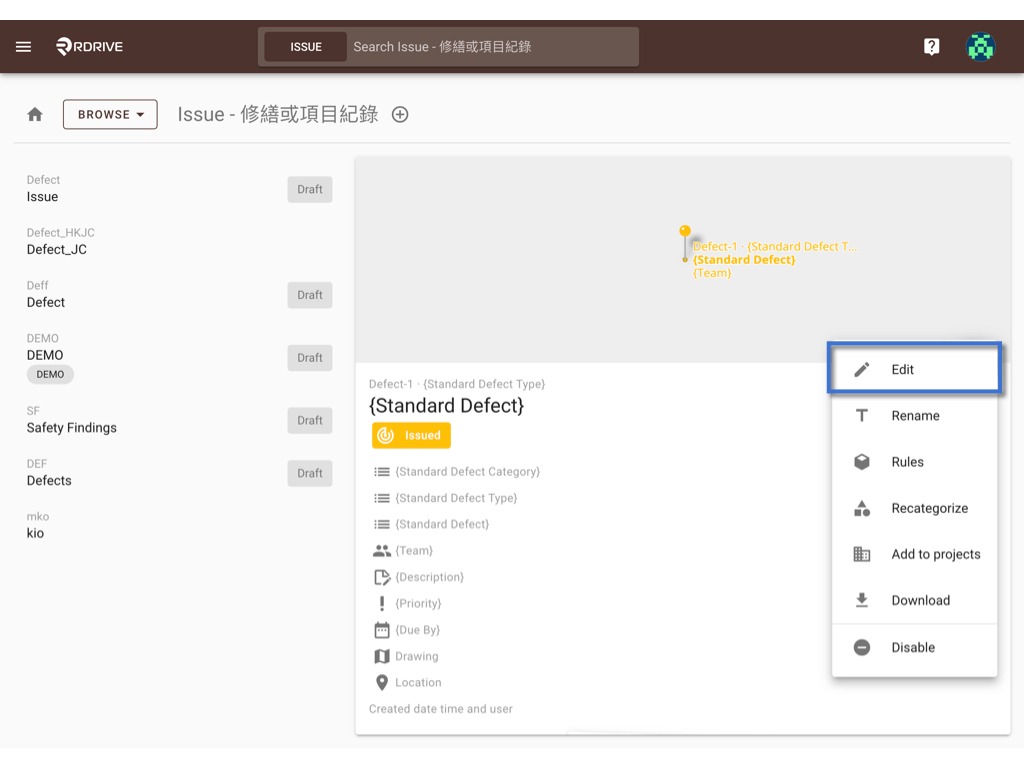Click the pencil icon beside Edit

861,370
